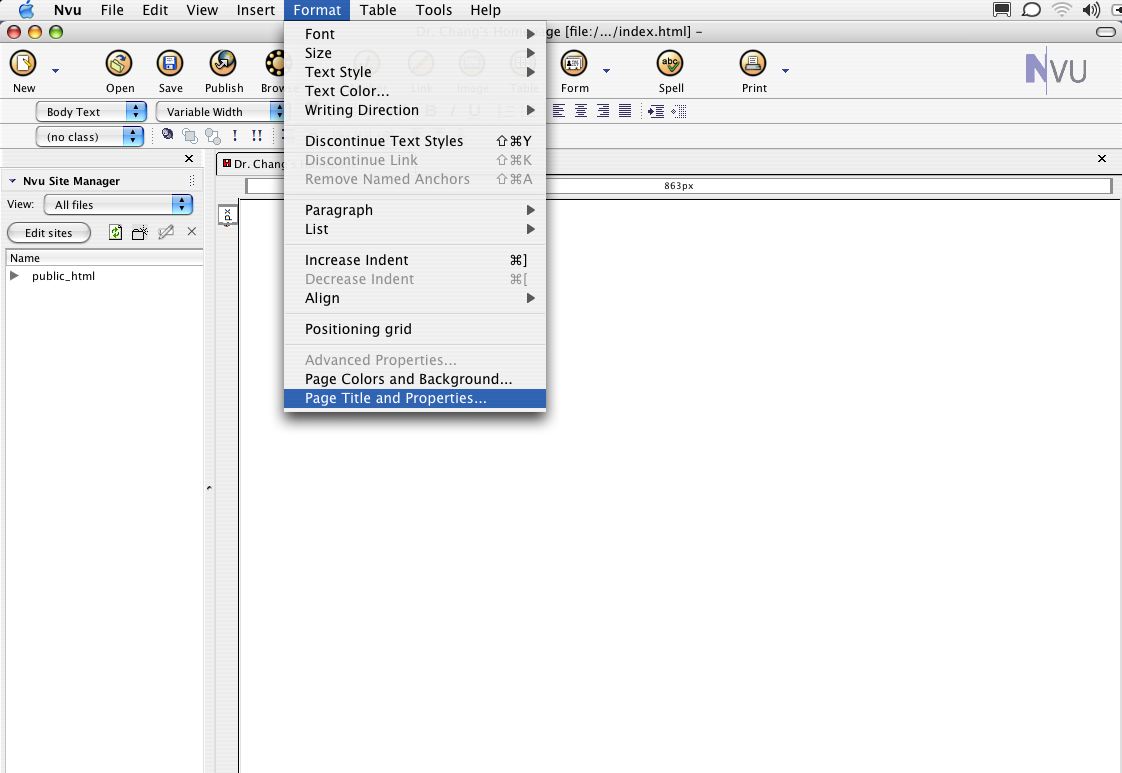This screenshot has height=773, width=1122.
Task: Open a file with the Open icon
Action: 120,66
